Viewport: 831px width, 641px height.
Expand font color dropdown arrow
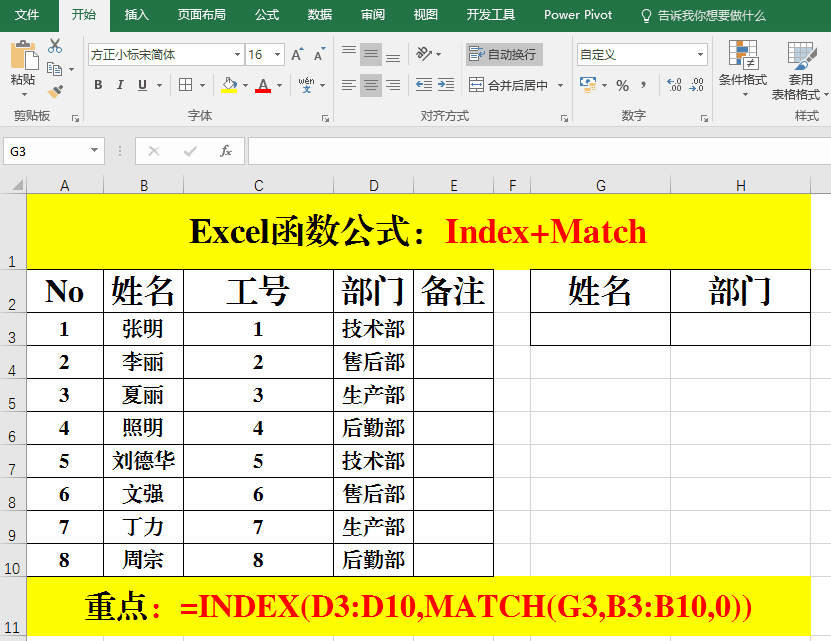pos(279,85)
